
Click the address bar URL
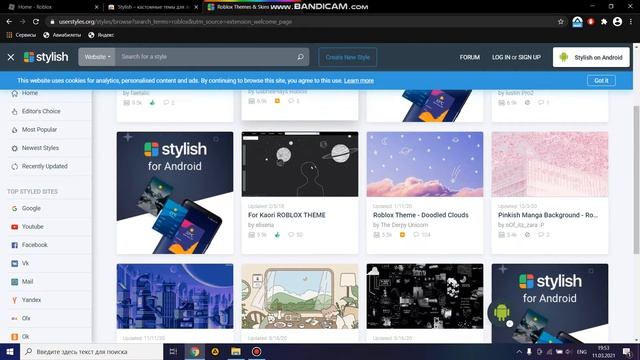(176, 22)
